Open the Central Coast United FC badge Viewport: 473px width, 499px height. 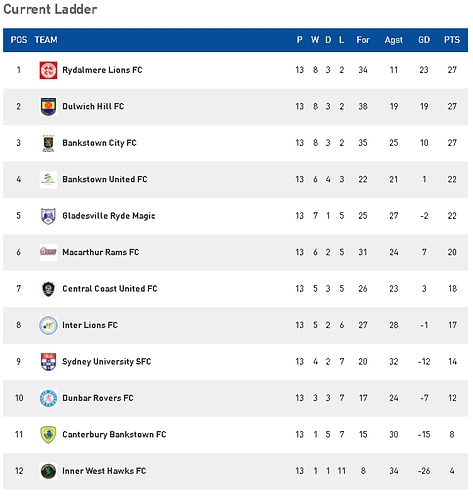point(48,289)
